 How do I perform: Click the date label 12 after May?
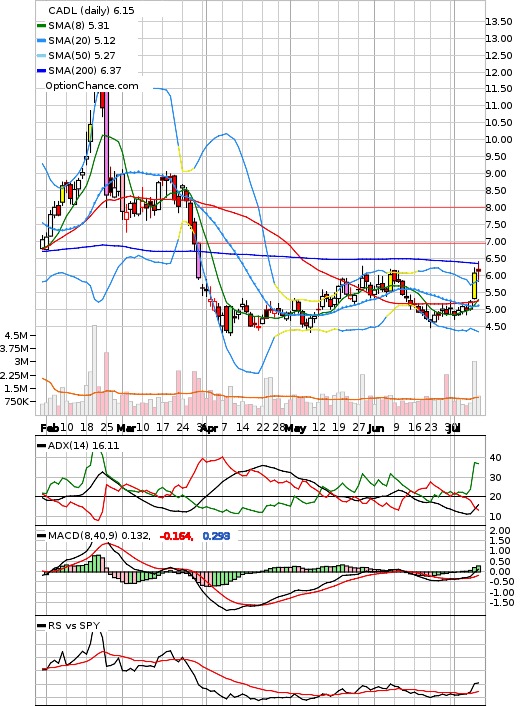point(319,427)
